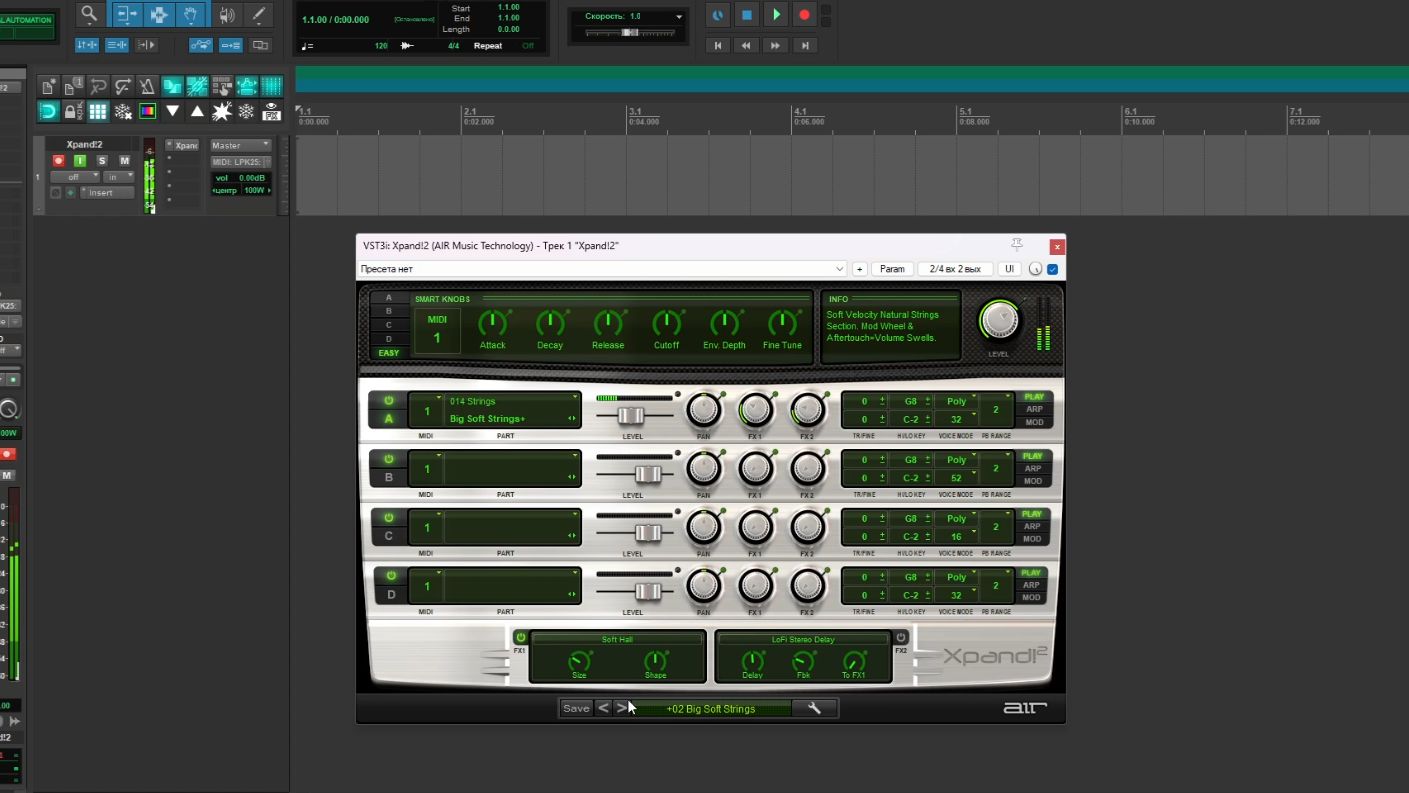Screen dimensions: 1409x793
Task: Toggle the teal grid lines icon
Action: [271, 87]
